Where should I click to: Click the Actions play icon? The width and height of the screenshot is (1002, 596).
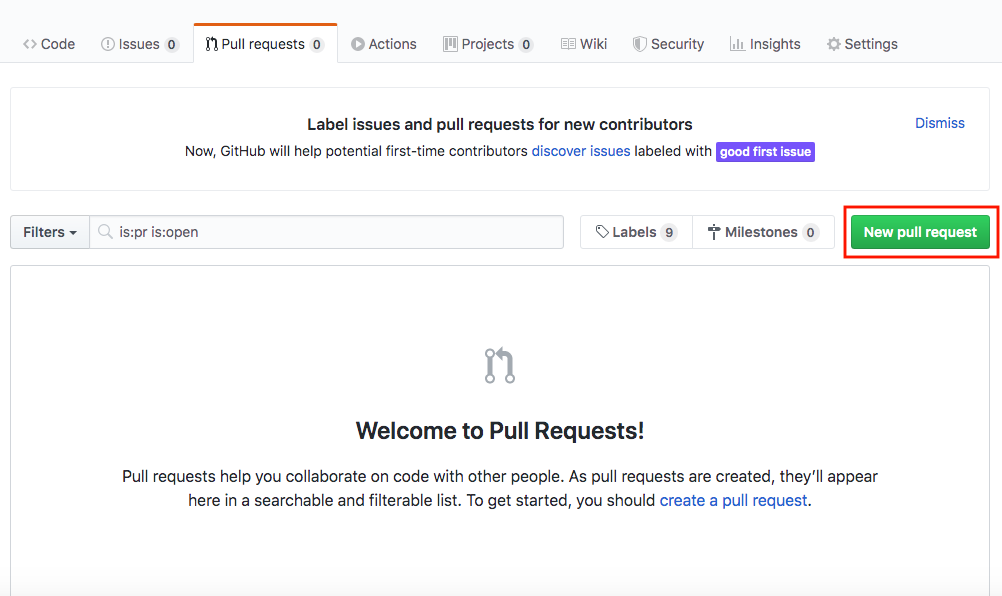coord(358,44)
